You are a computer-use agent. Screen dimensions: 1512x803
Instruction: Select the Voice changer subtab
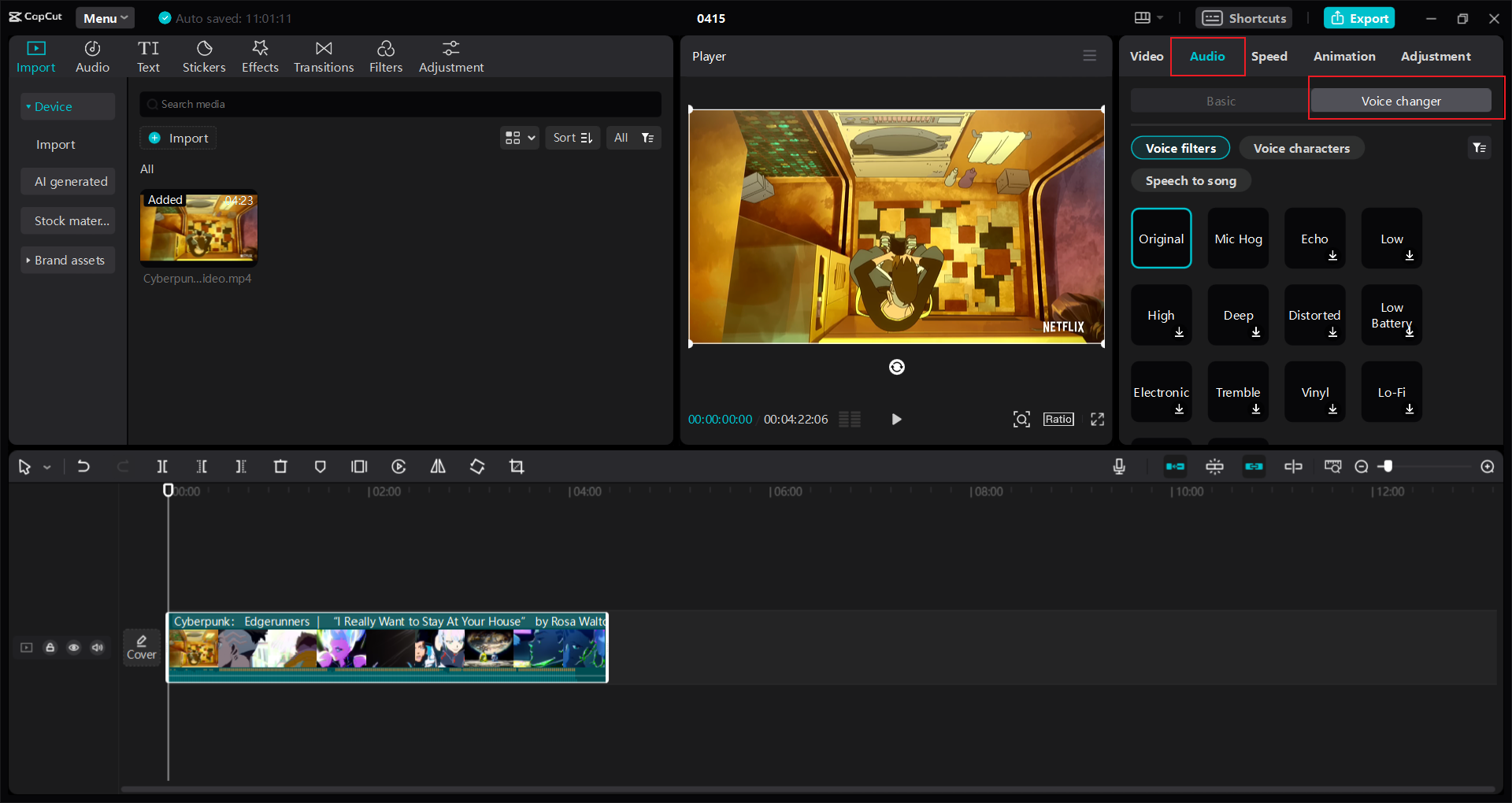pyautogui.click(x=1401, y=101)
